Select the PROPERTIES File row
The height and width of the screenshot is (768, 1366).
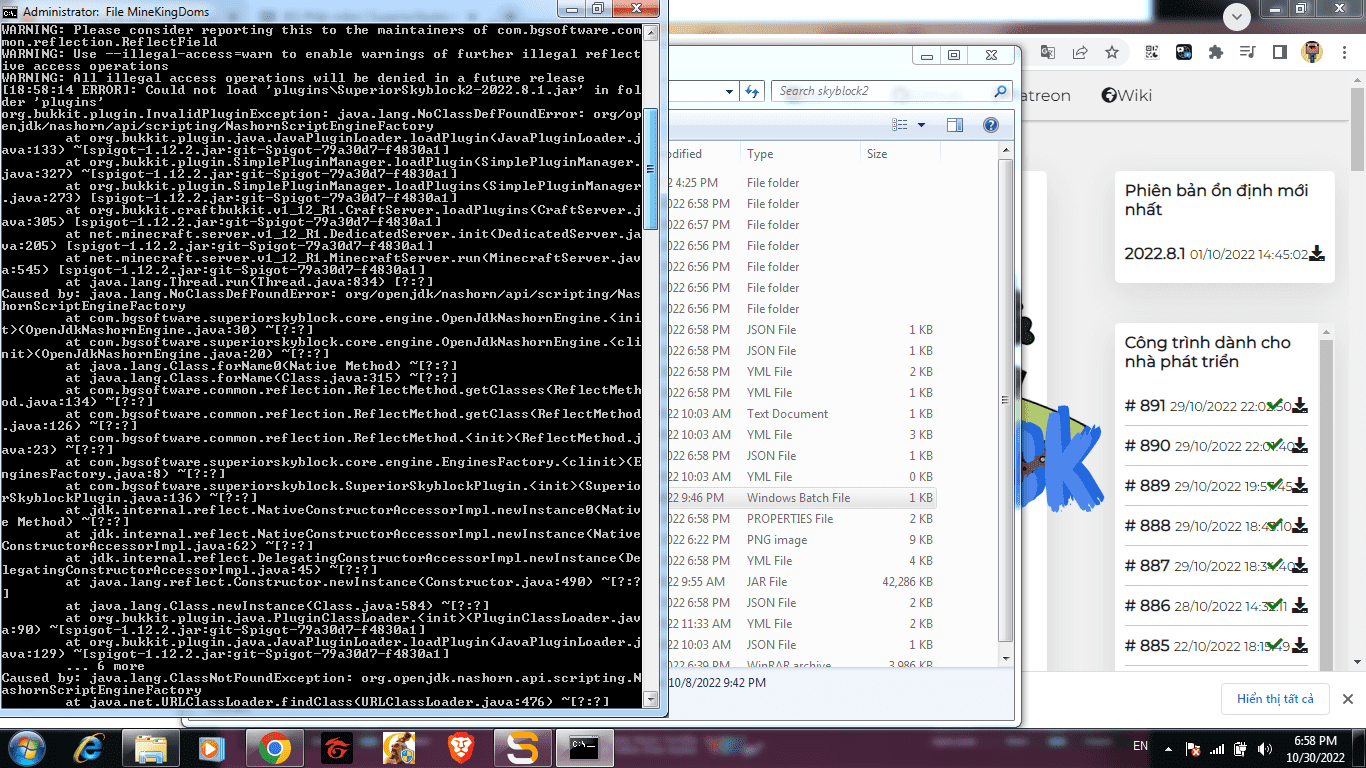click(x=802, y=519)
